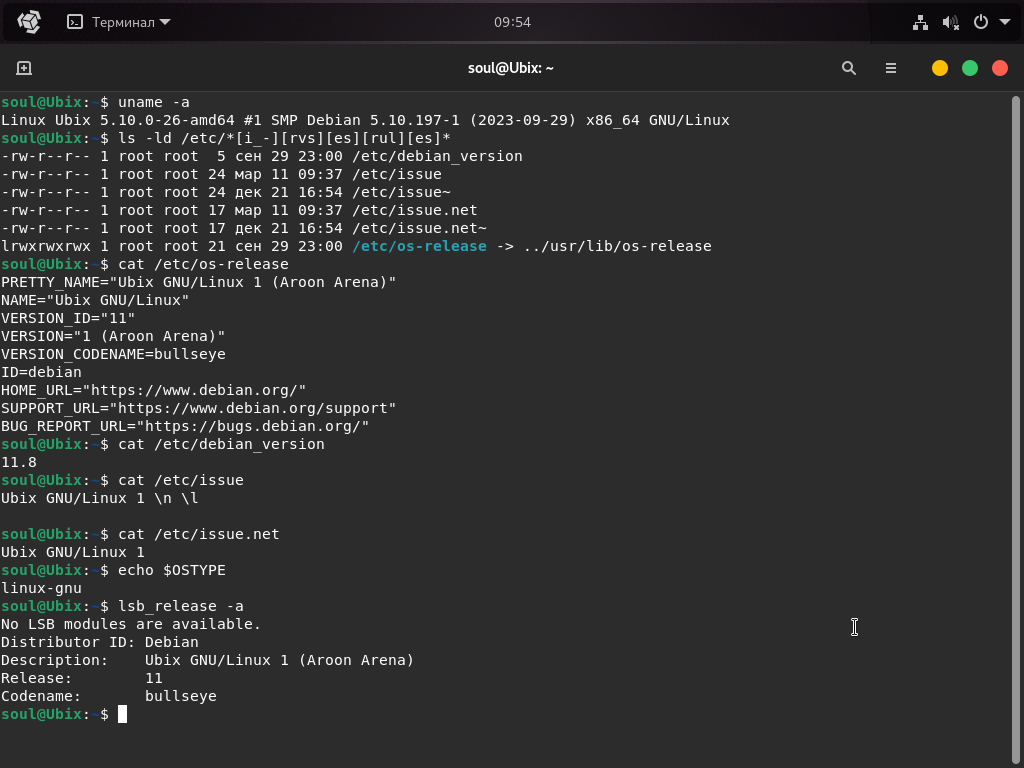
Task: Open terminal search with magnifier icon
Action: [x=848, y=68]
